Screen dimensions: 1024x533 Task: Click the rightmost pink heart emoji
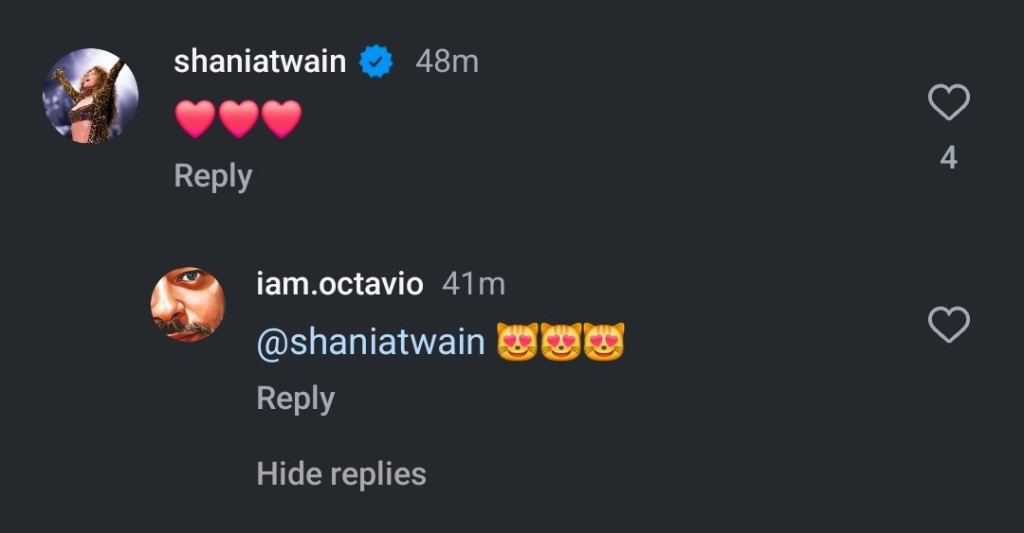(x=281, y=120)
